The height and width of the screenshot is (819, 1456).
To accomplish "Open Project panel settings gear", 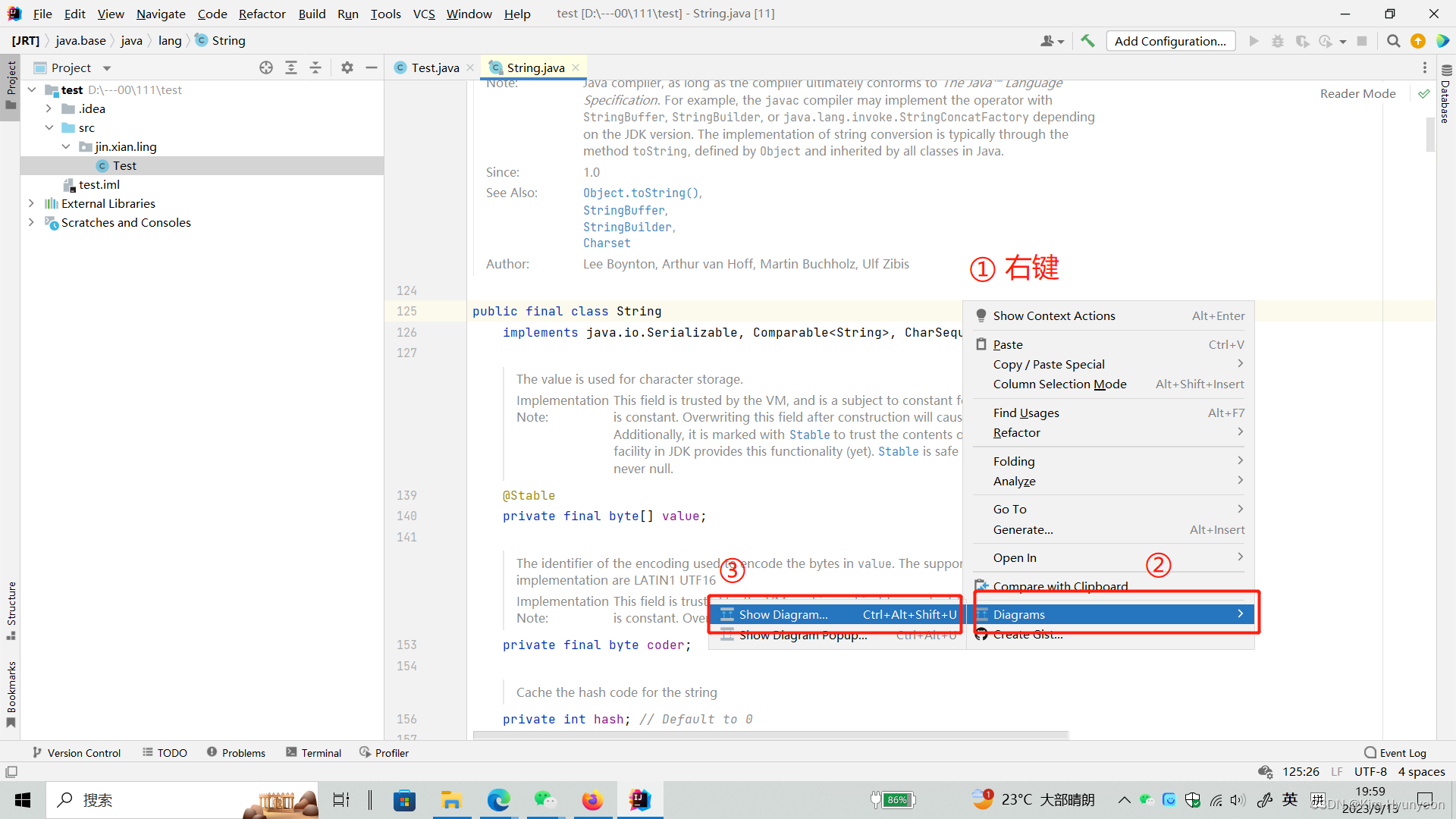I will click(x=347, y=67).
